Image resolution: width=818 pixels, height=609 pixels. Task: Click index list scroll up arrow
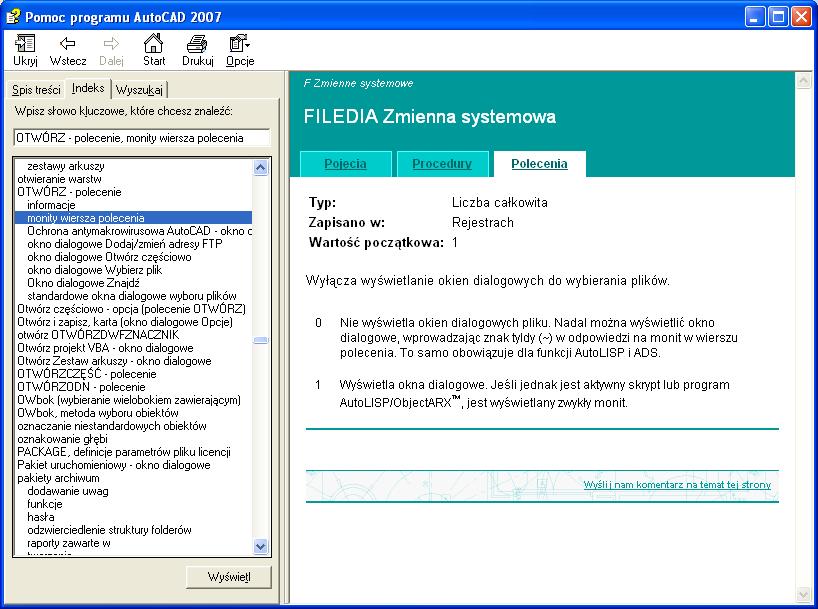pos(260,167)
